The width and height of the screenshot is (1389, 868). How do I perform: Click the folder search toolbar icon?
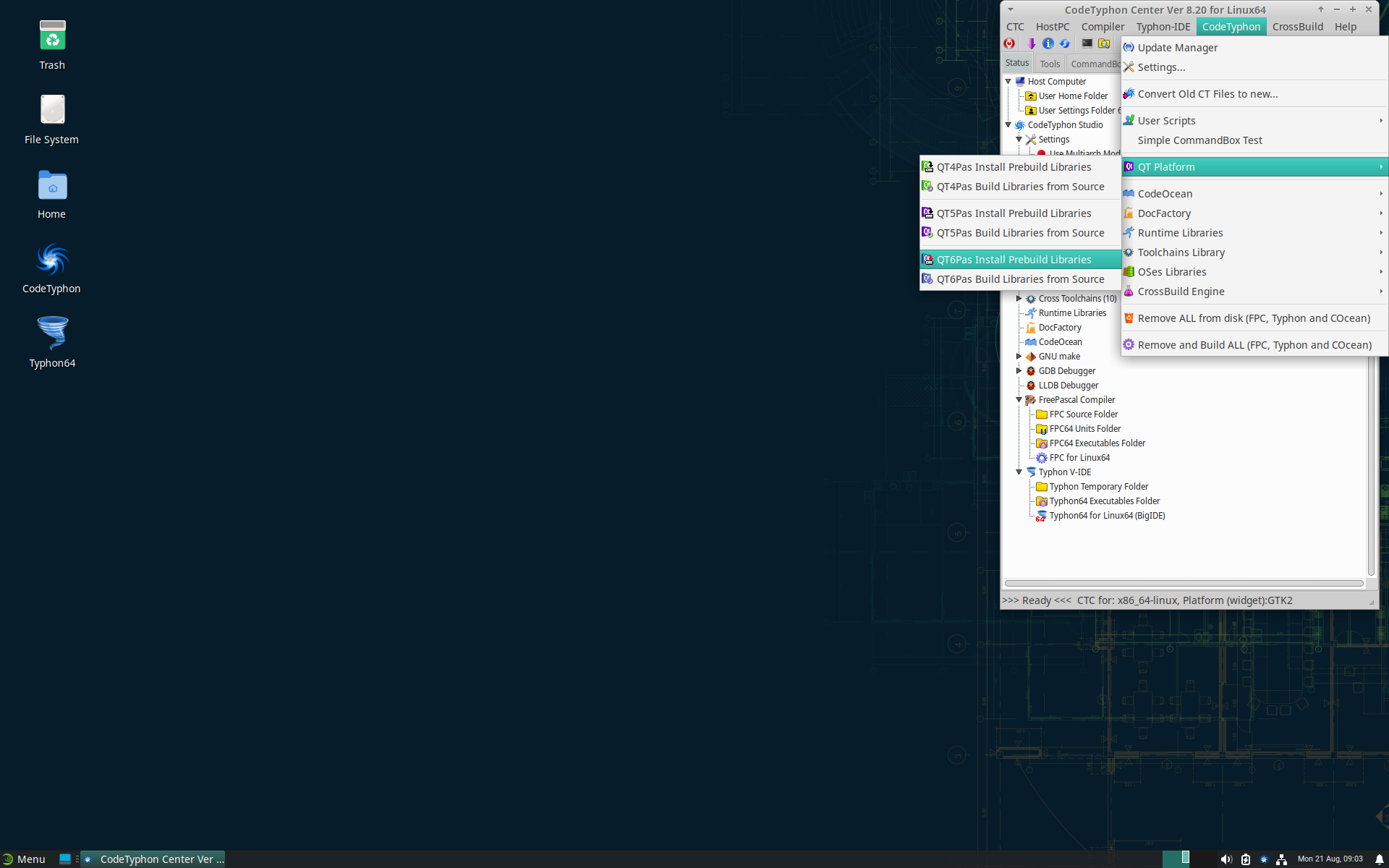tap(1104, 43)
